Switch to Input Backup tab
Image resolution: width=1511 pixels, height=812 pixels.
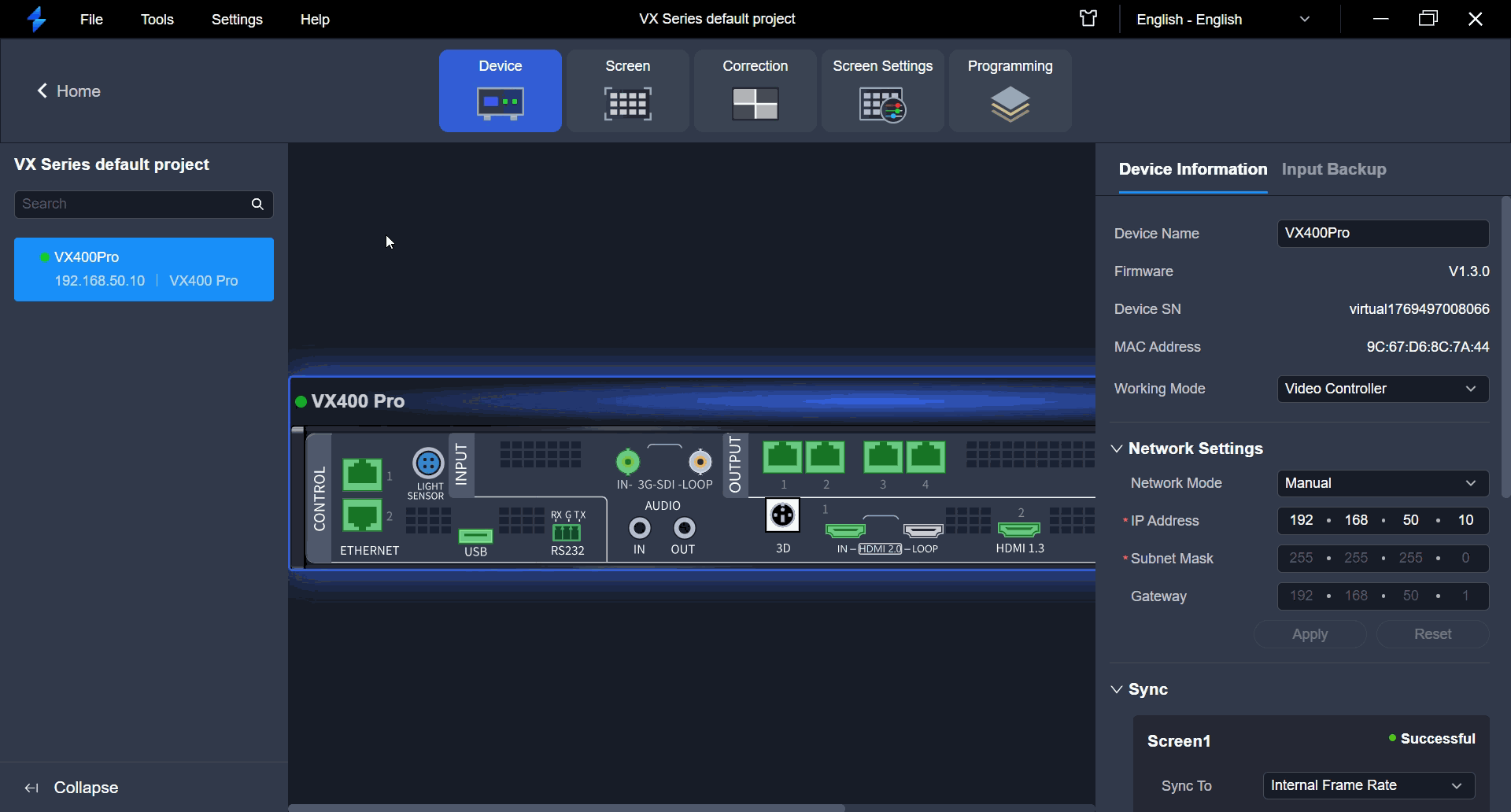pos(1334,169)
